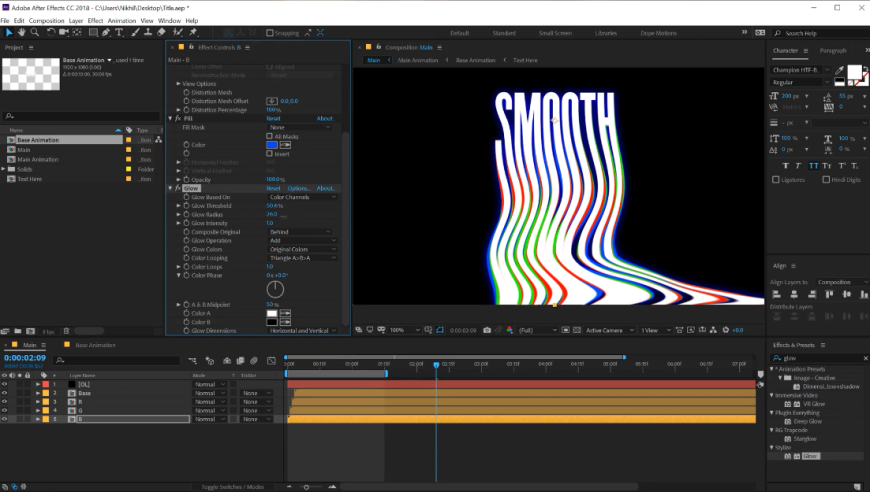Click the blue Fill color swatch

click(x=272, y=145)
